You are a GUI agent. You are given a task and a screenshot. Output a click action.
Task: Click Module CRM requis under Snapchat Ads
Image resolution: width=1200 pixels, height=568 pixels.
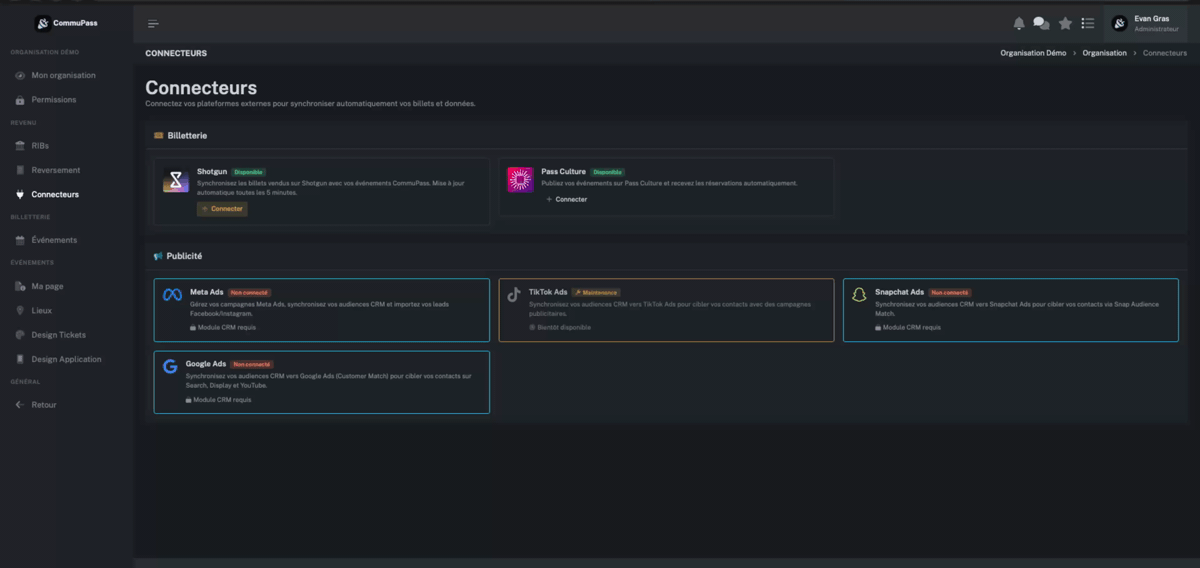(908, 327)
